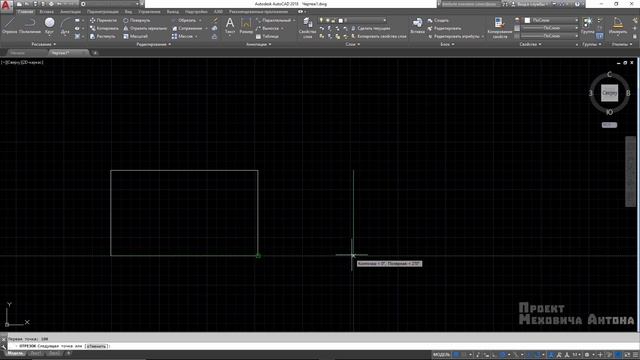Open the Вставка ribbon tab
The height and width of the screenshot is (360, 640).
[47, 12]
